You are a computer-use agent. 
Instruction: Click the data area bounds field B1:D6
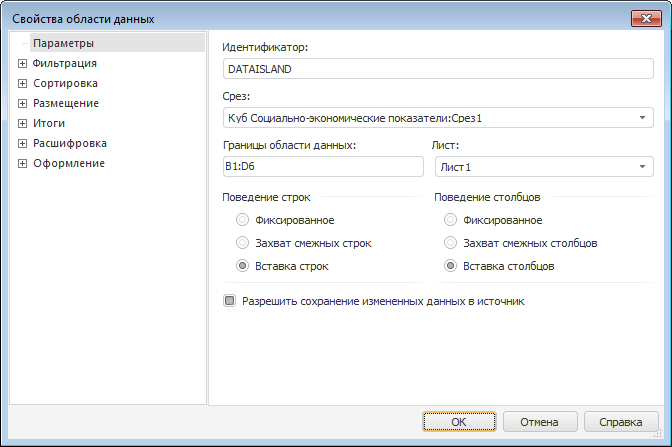tap(323, 167)
